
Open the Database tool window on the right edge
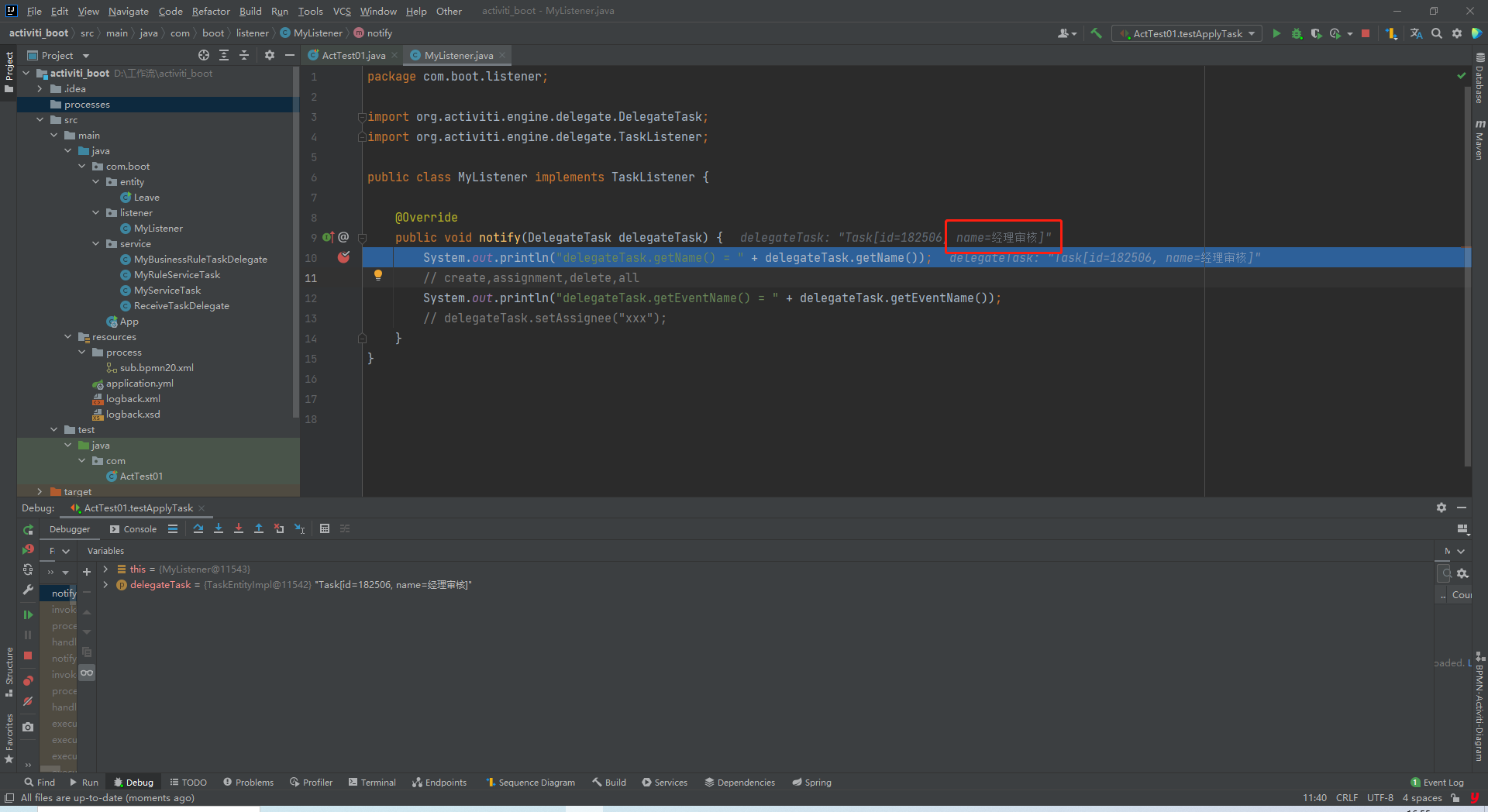pos(1479,78)
